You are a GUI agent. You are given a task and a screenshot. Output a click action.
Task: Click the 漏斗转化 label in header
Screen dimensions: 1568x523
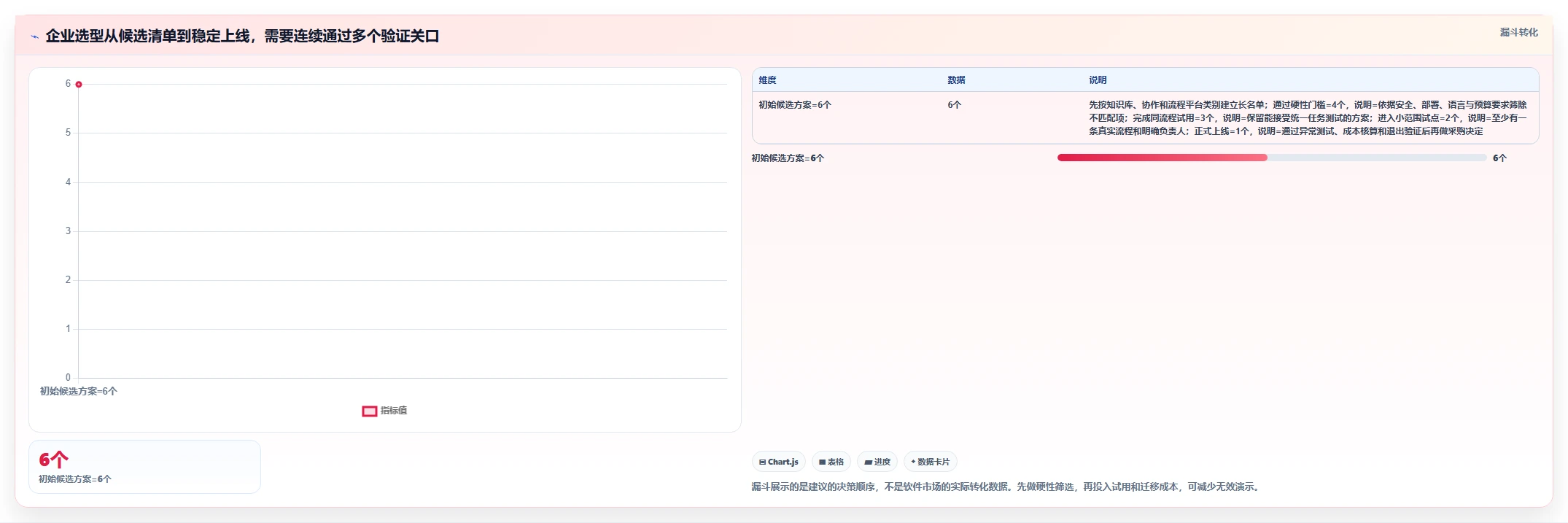1518,32
